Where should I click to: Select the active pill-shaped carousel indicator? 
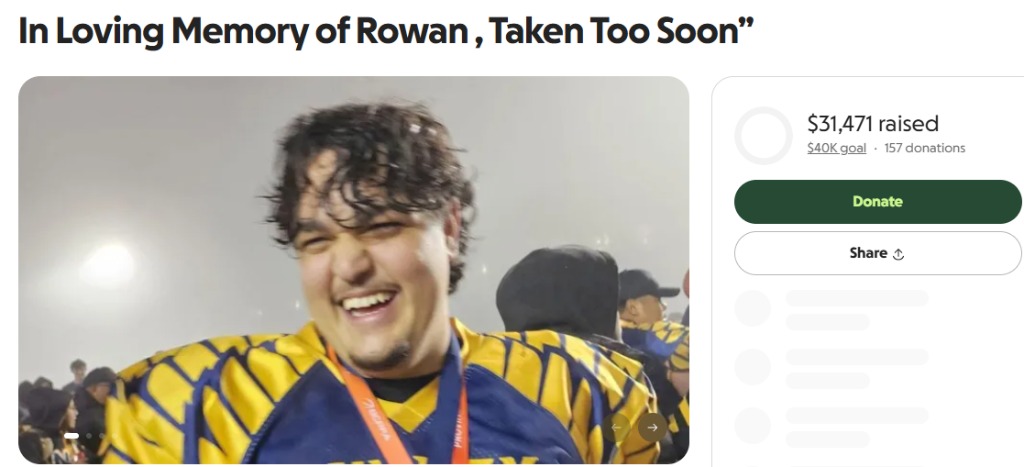(71, 436)
